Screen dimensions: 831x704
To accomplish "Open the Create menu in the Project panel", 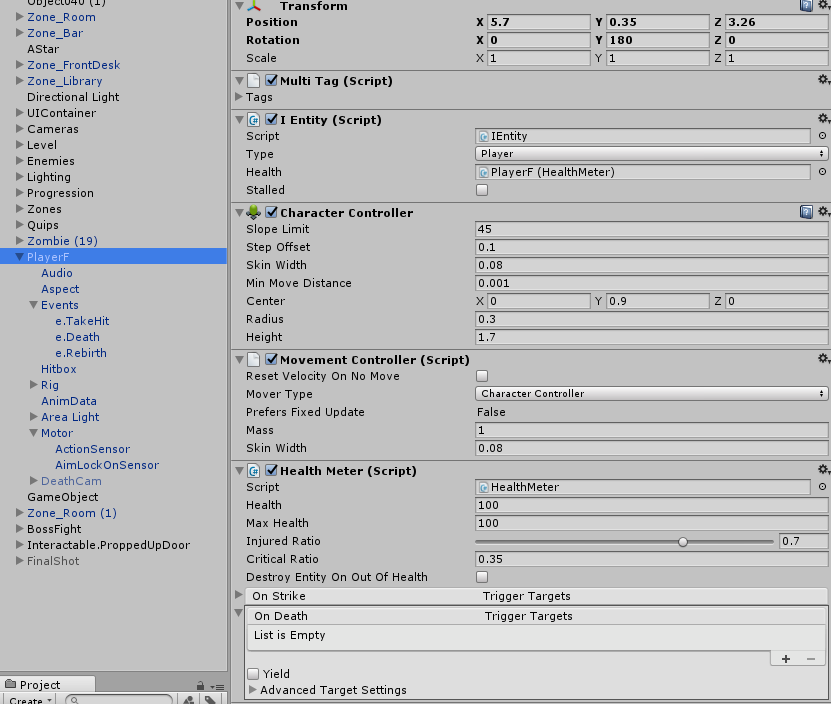I will click(x=27, y=699).
